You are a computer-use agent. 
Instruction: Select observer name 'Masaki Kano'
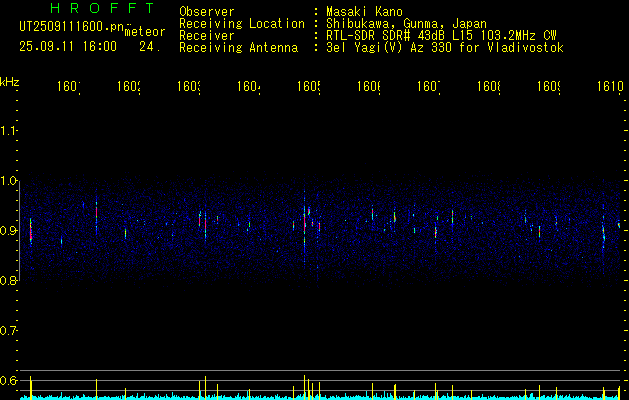pos(364,12)
